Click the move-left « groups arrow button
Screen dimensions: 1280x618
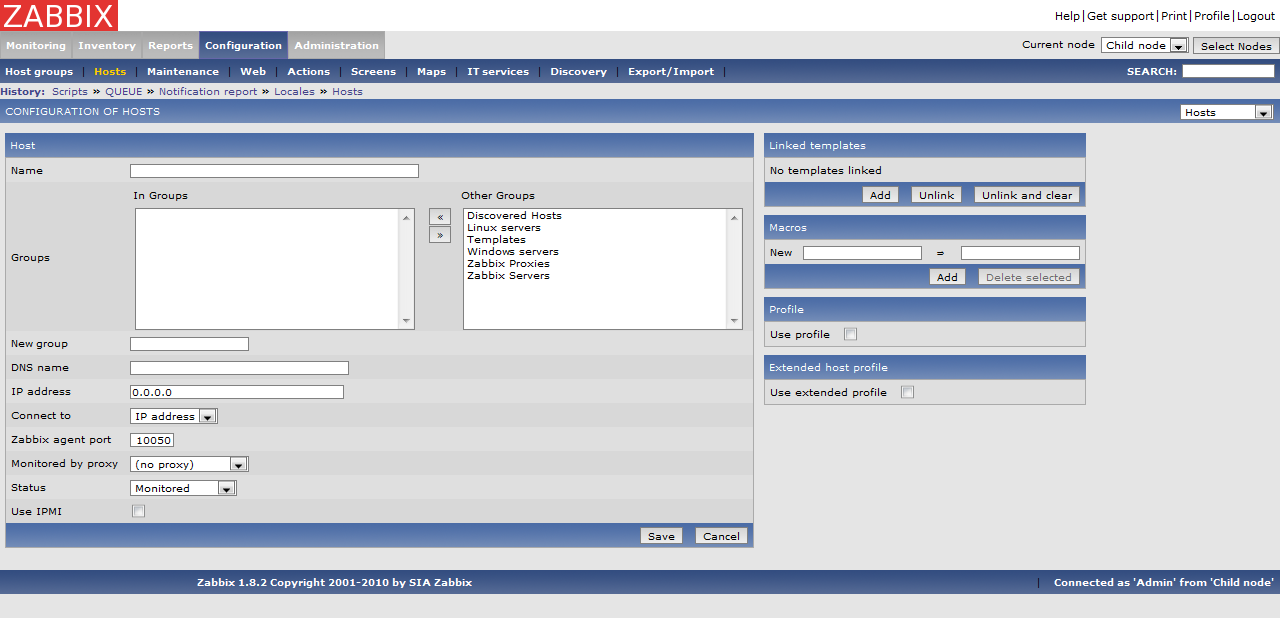coord(439,217)
